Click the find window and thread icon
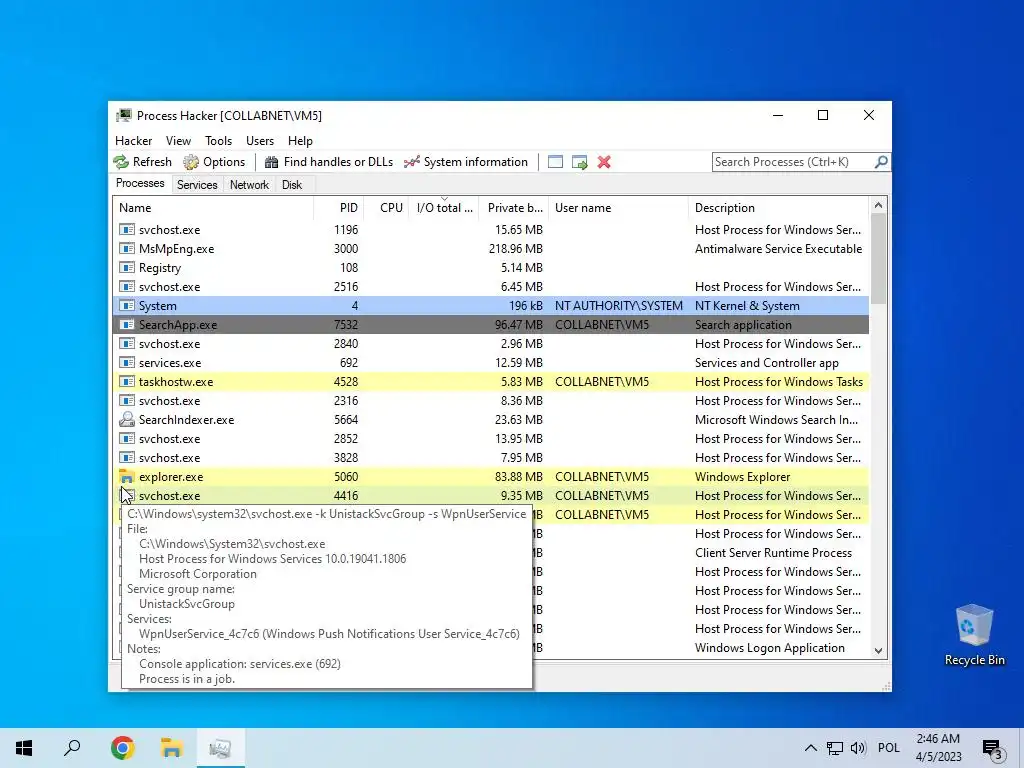The image size is (1024, 768). tap(579, 162)
